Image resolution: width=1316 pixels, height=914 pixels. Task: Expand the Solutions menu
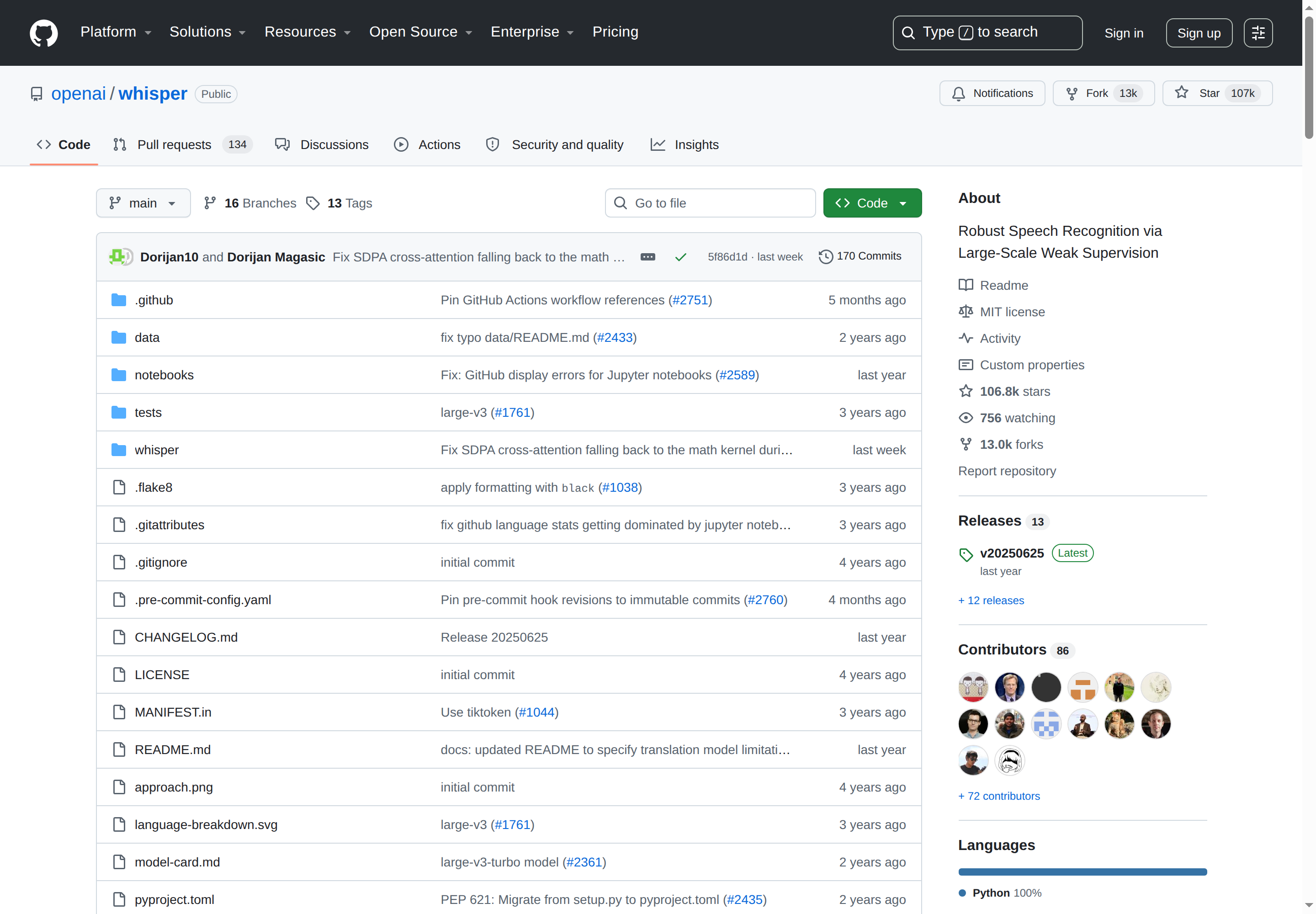207,32
